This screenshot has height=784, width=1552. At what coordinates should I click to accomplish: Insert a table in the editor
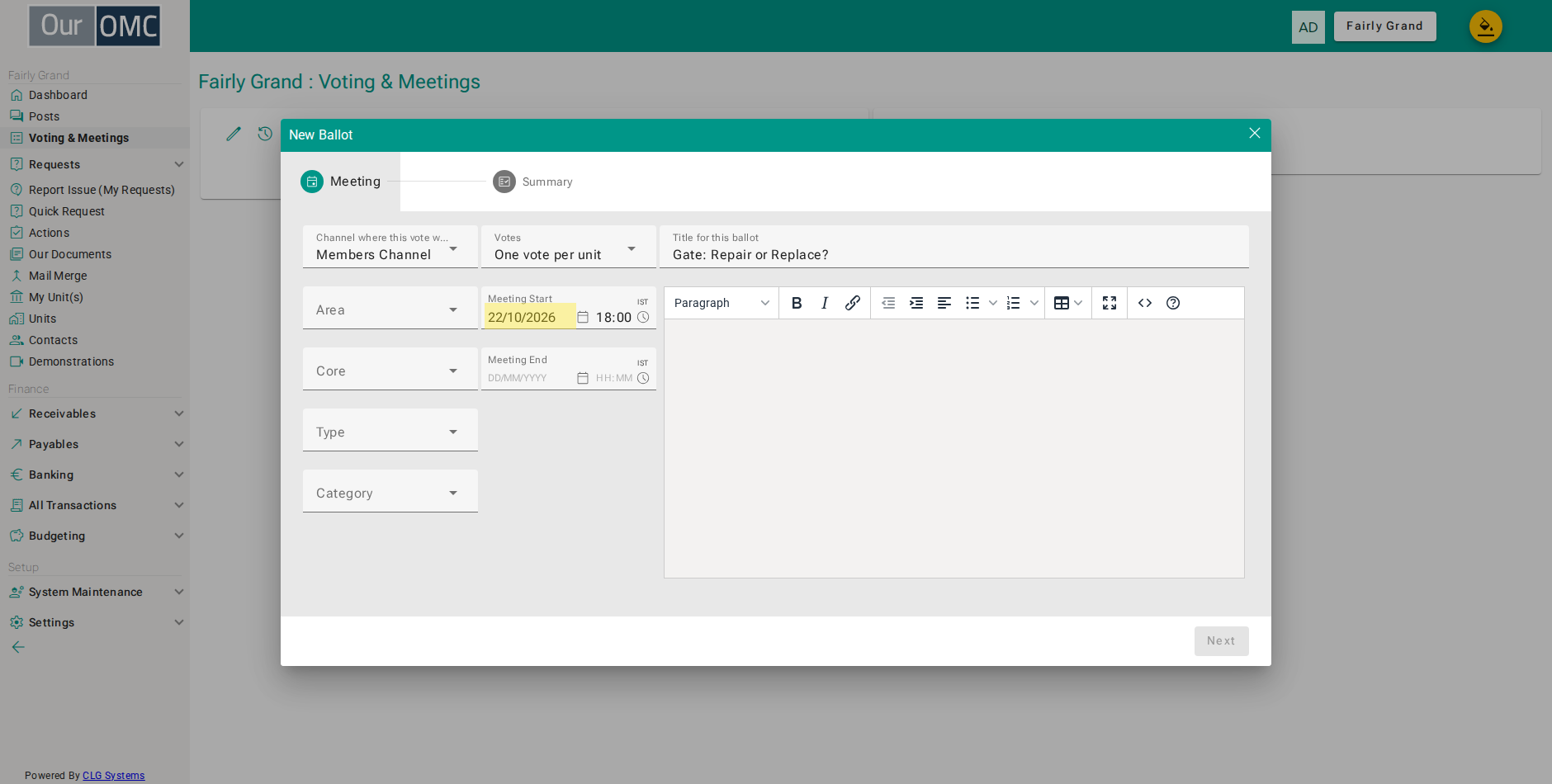(1062, 303)
